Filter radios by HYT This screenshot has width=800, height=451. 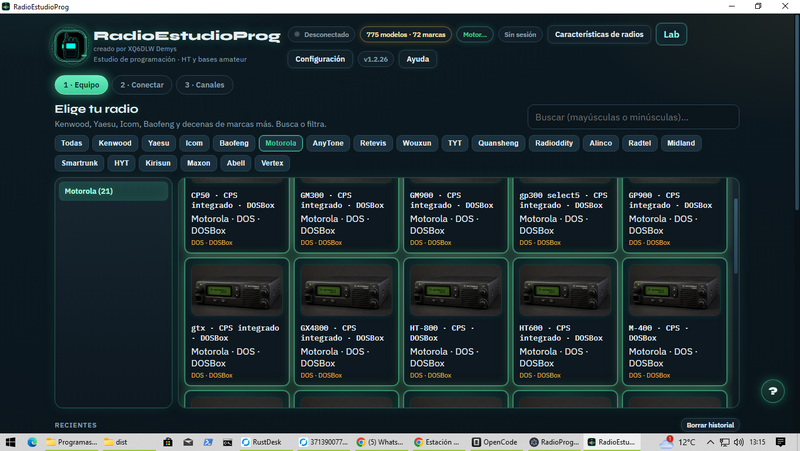[x=121, y=163]
